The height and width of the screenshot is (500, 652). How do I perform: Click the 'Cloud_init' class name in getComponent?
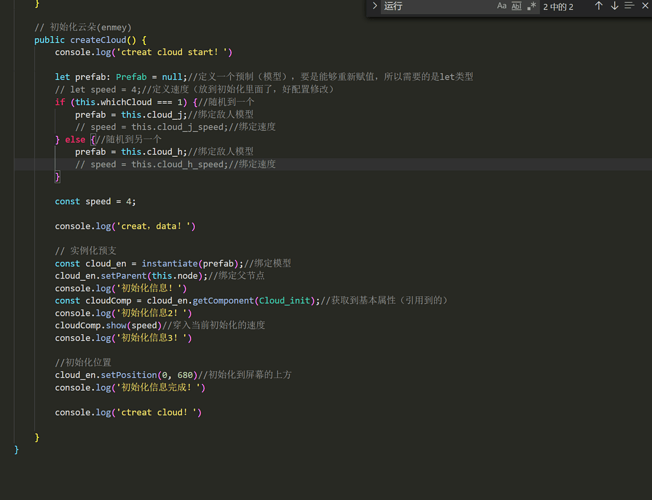click(x=285, y=300)
